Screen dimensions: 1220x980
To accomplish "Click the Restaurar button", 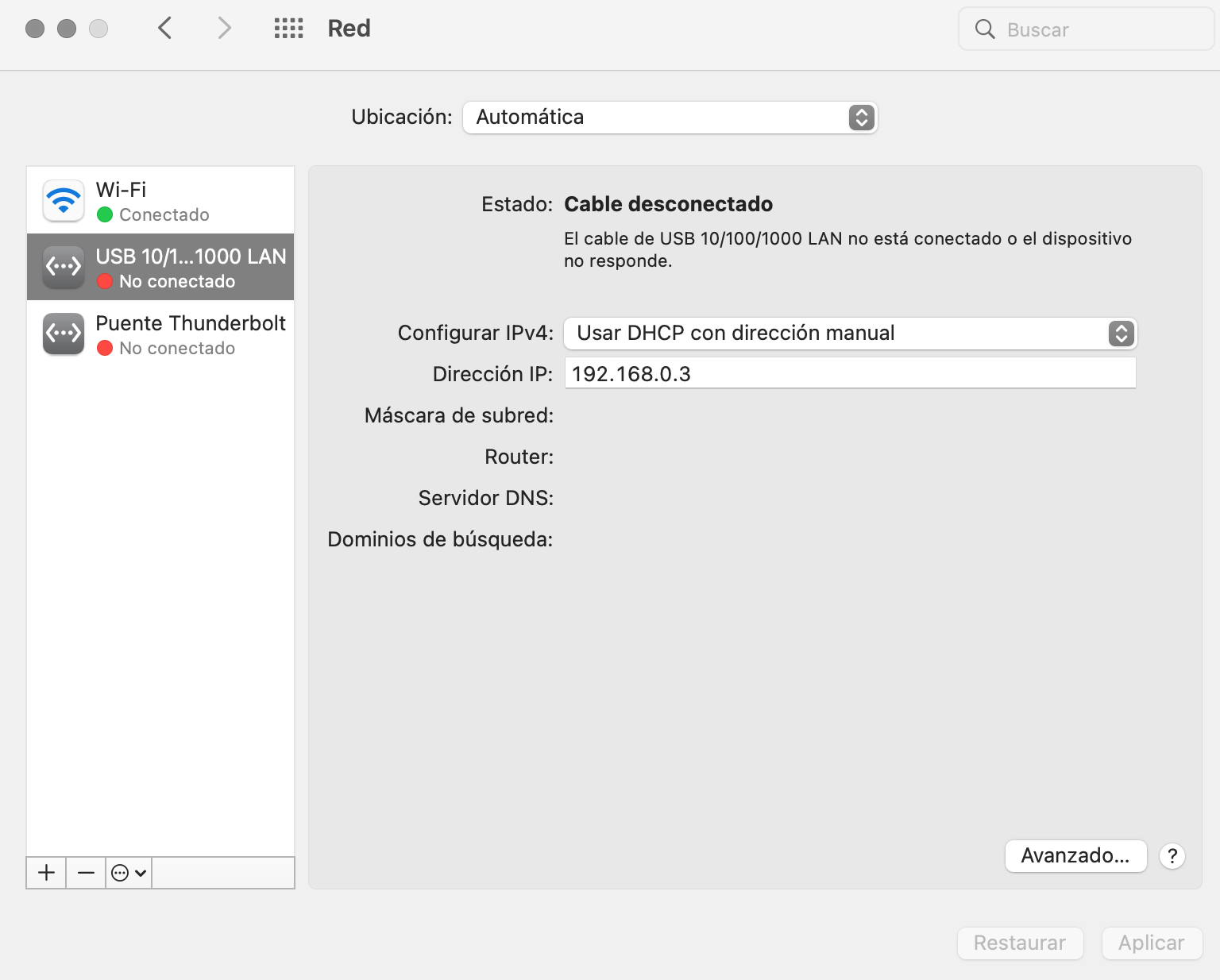I will [1020, 943].
